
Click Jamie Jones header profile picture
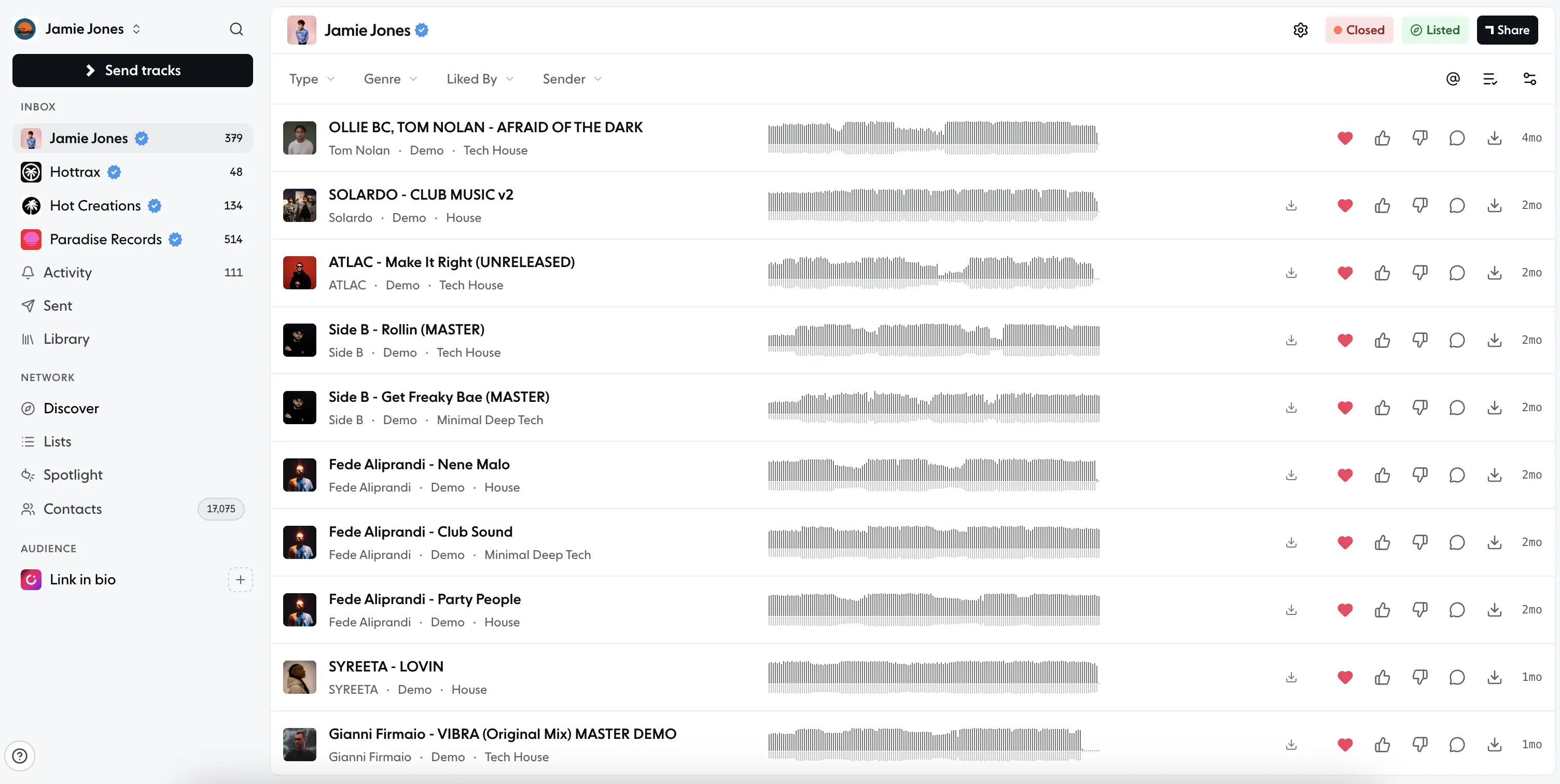click(302, 30)
